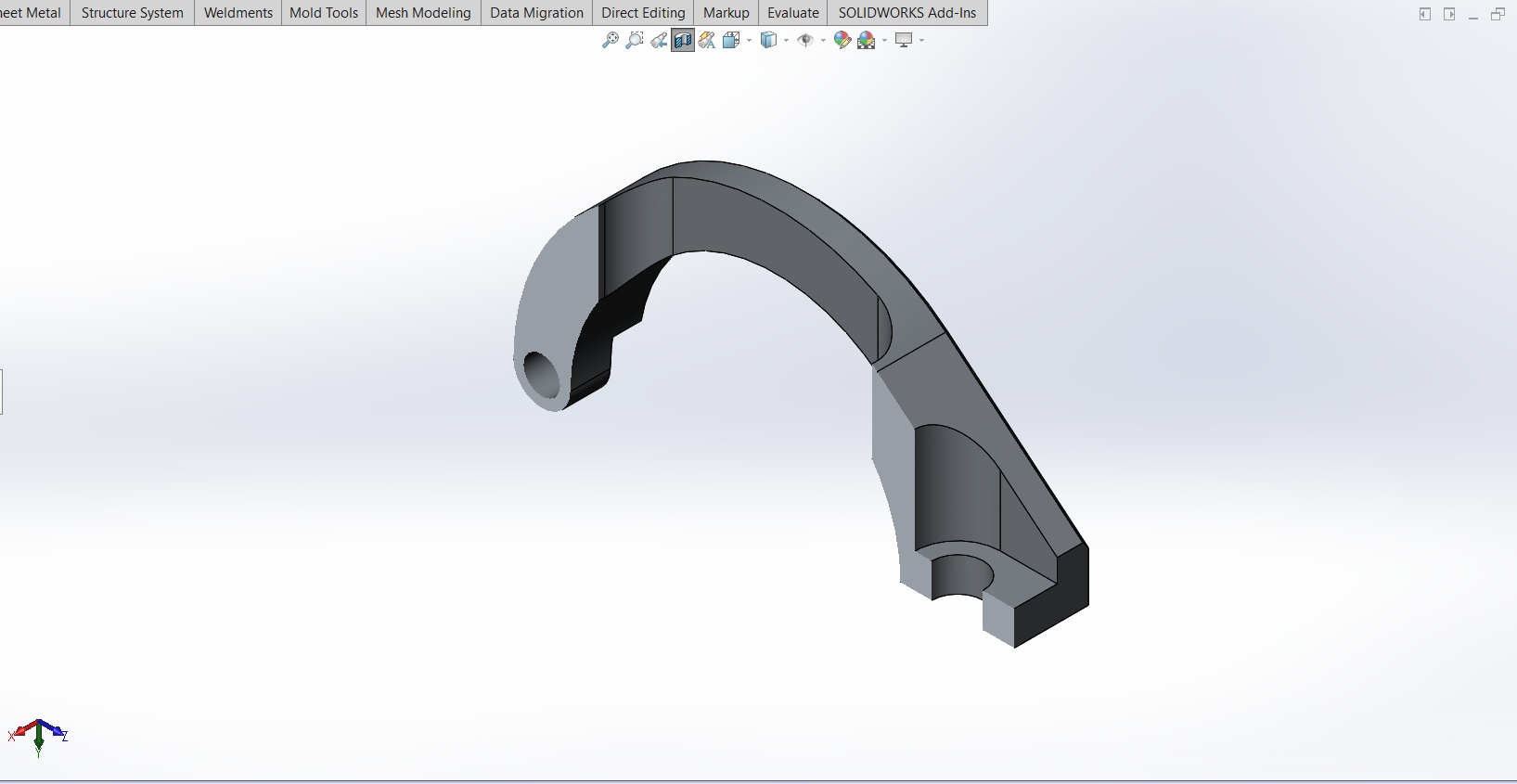Expand the View Orientation dropdown arrow

pos(749,40)
